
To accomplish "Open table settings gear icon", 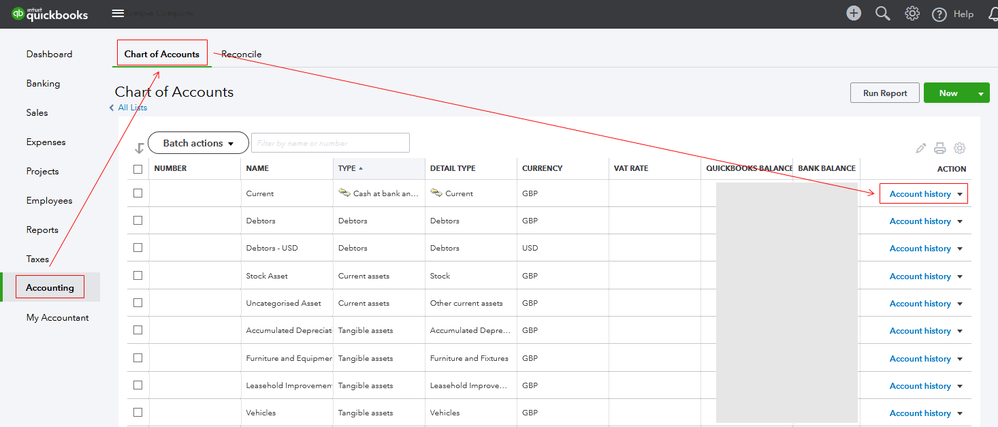I will 960,147.
